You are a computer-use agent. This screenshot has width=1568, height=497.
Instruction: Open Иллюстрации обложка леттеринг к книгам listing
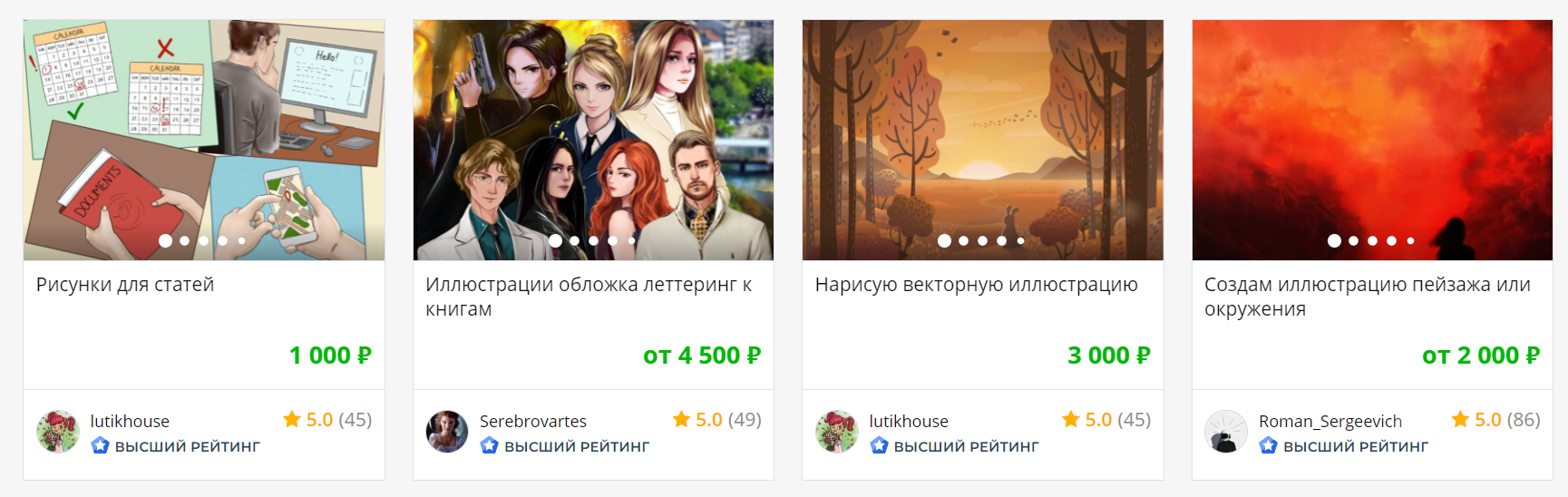pyautogui.click(x=589, y=297)
